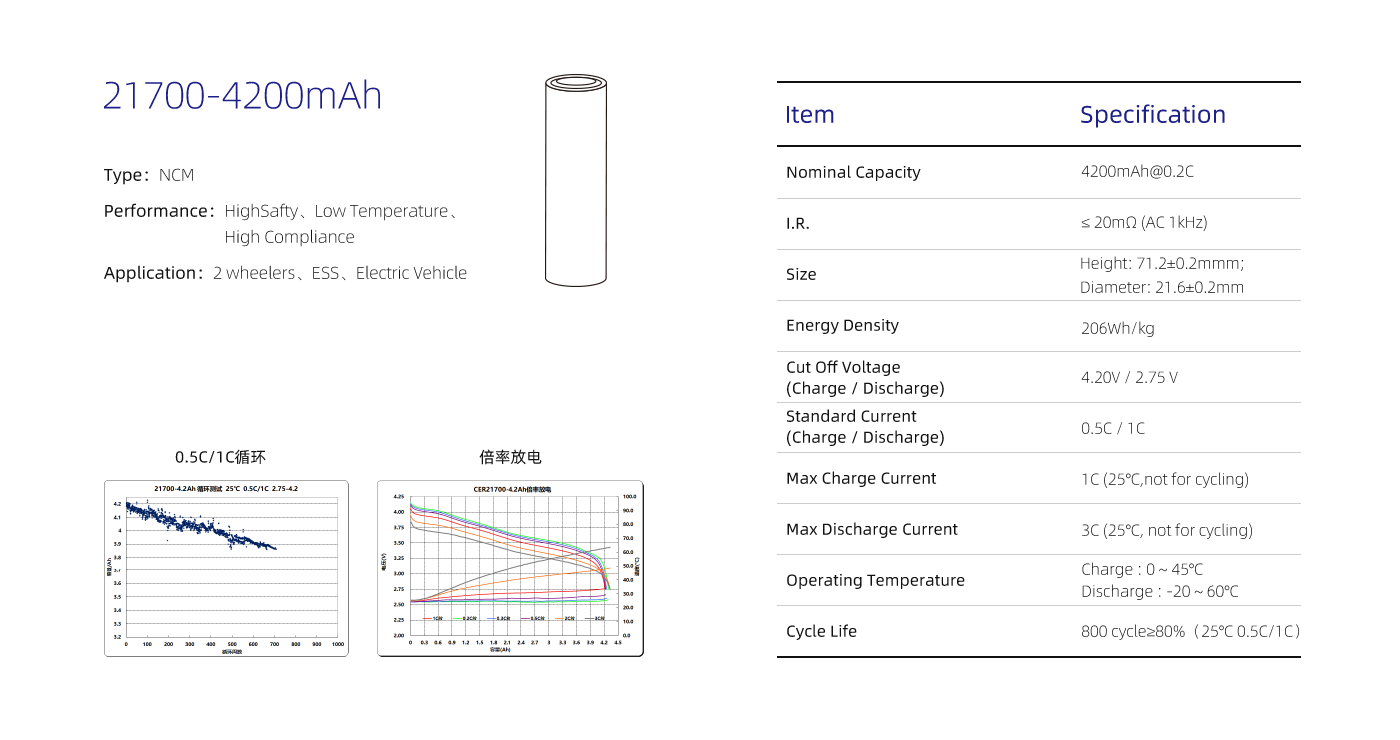Select the Size row label
This screenshot has width=1400, height=740.
point(801,274)
